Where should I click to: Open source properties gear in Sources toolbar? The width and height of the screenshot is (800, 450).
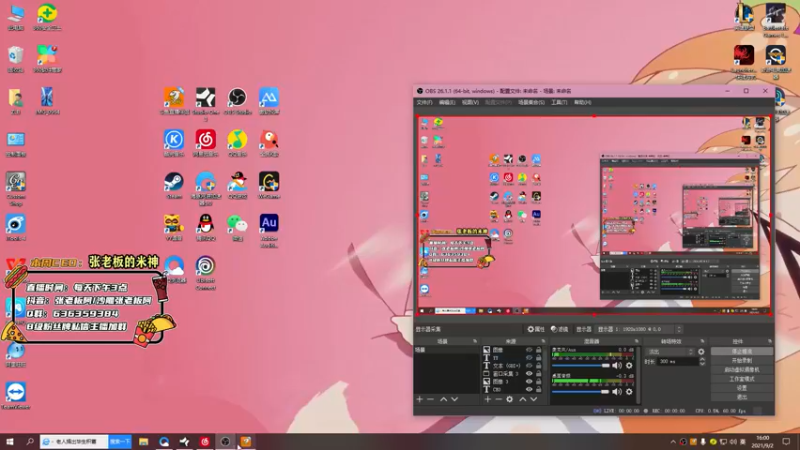click(509, 399)
